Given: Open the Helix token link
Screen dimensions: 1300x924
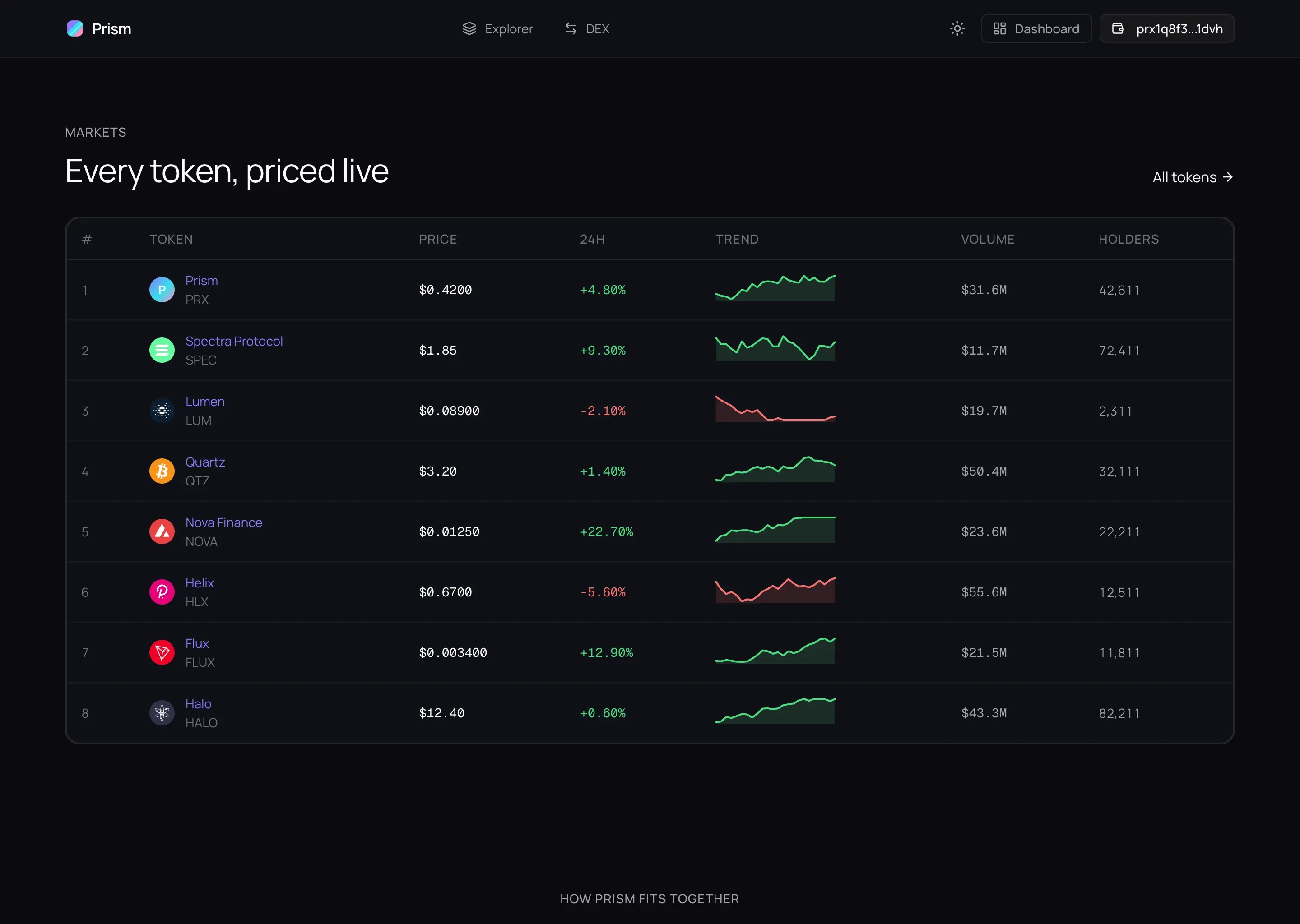Looking at the screenshot, I should pyautogui.click(x=199, y=582).
